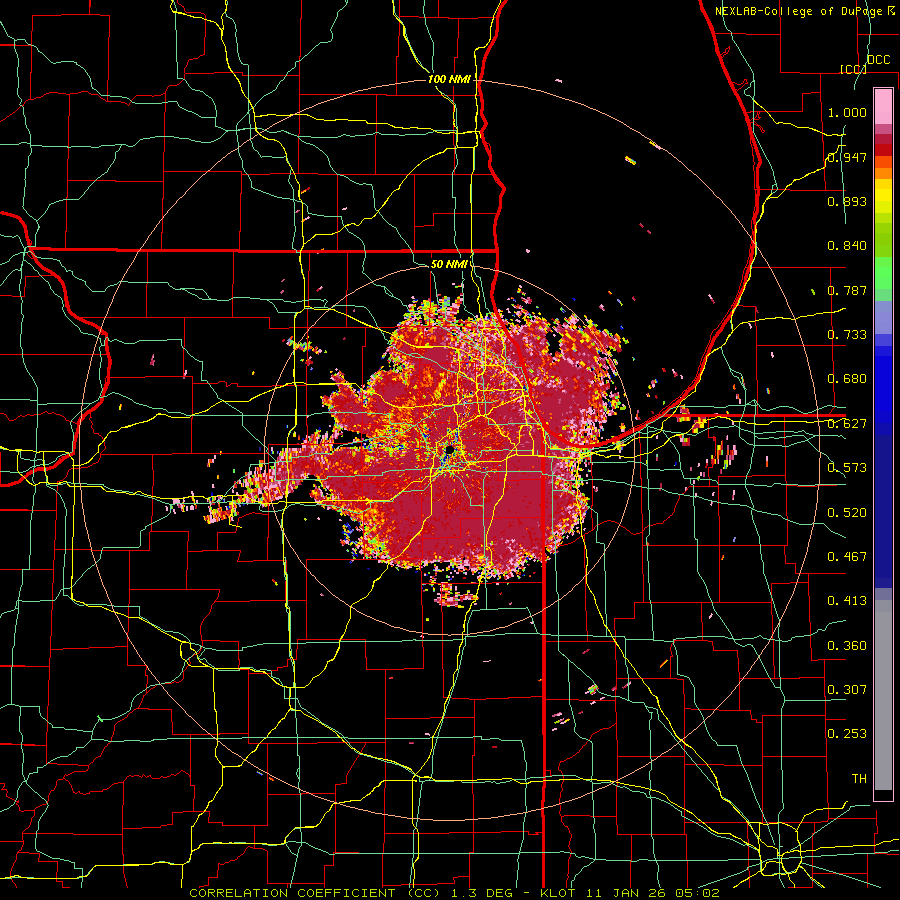Click the 100 NMI range ring label
900x900 pixels.
pyautogui.click(x=449, y=79)
